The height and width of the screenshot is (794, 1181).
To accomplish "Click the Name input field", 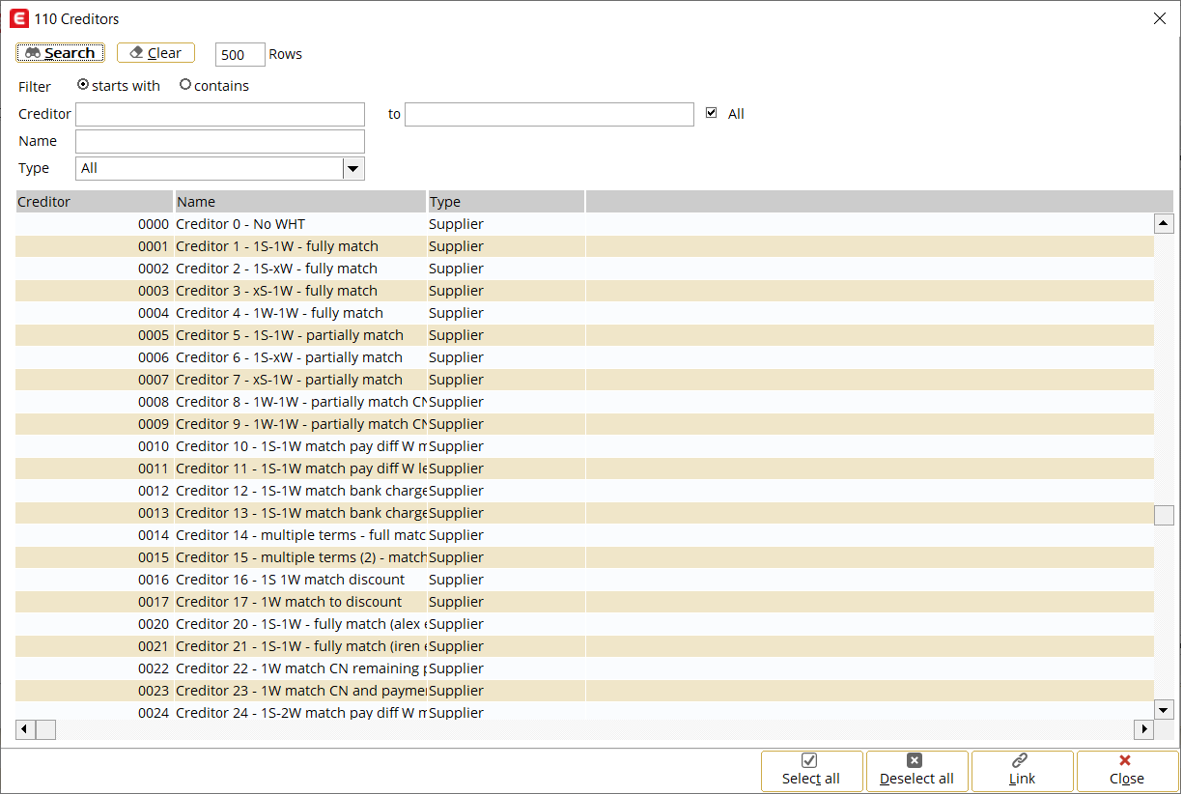I will 220,141.
